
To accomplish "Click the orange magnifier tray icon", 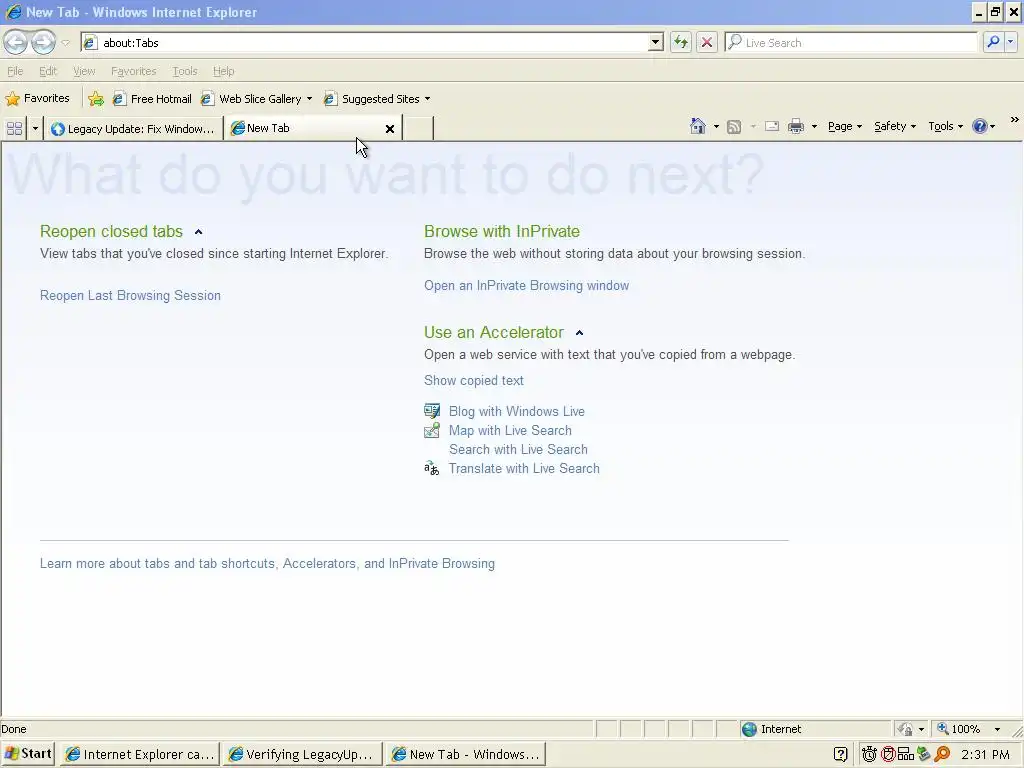I will tap(942, 755).
